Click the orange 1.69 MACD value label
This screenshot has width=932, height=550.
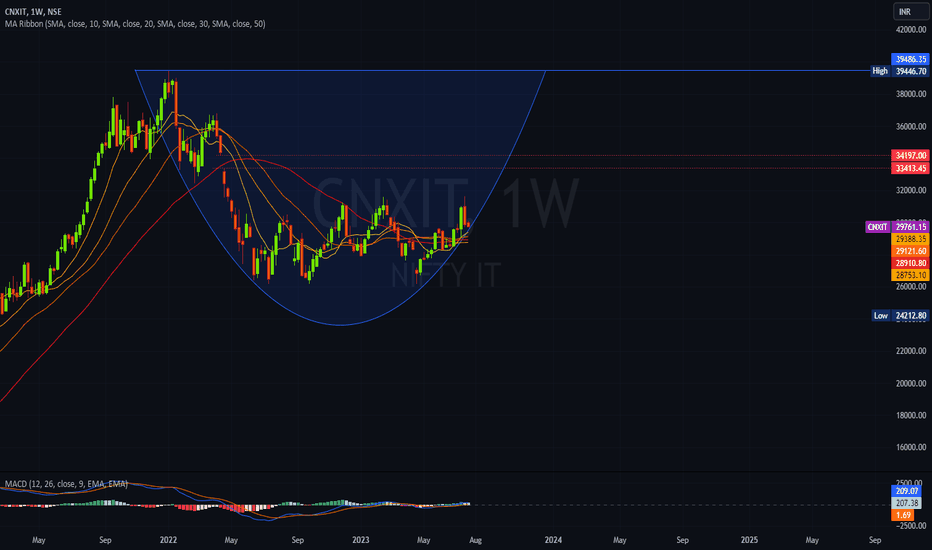point(903,515)
